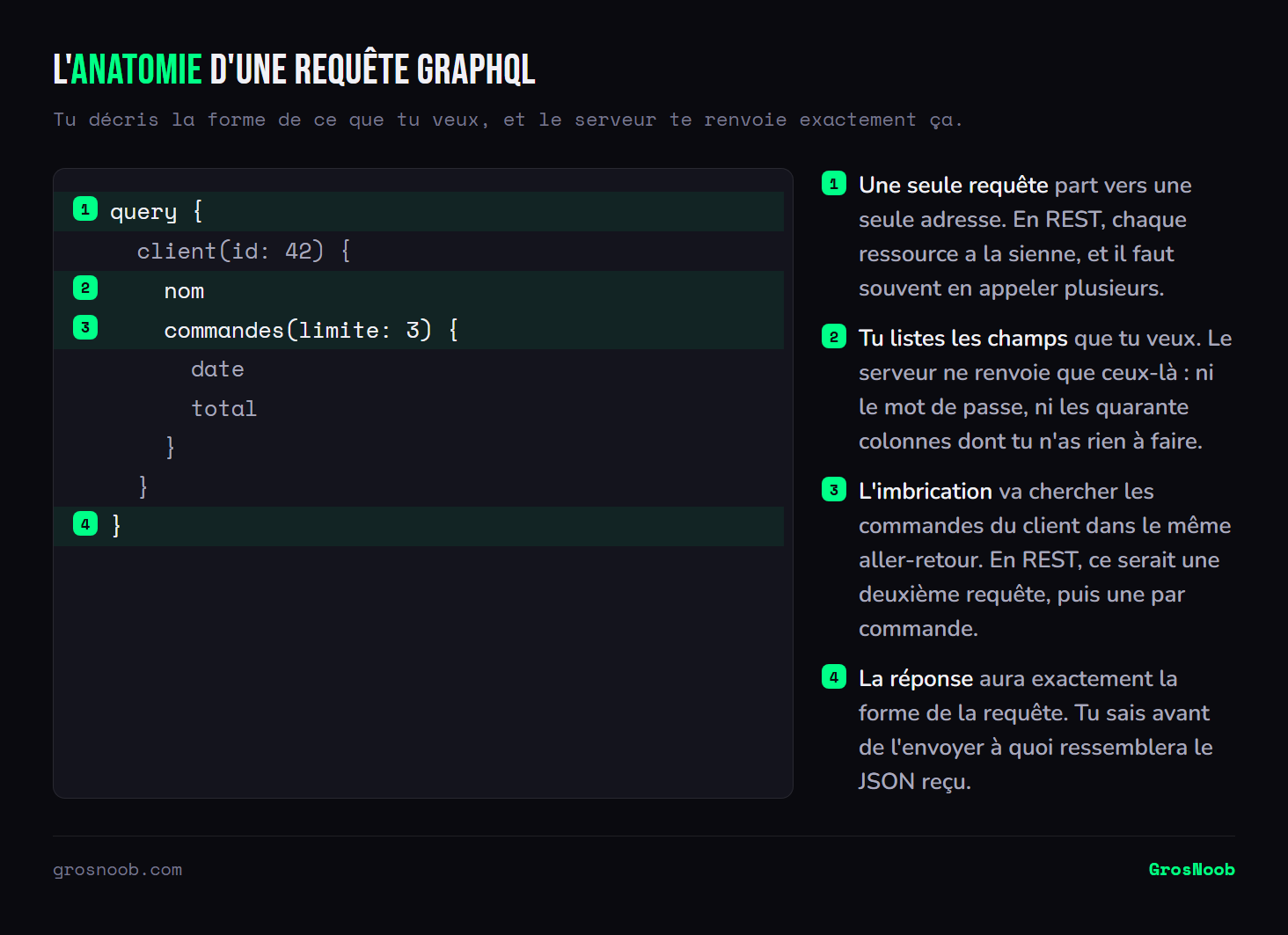Screen dimensions: 1288x935
Task: Click the badge 1 beside the query line
Action: tap(85, 209)
